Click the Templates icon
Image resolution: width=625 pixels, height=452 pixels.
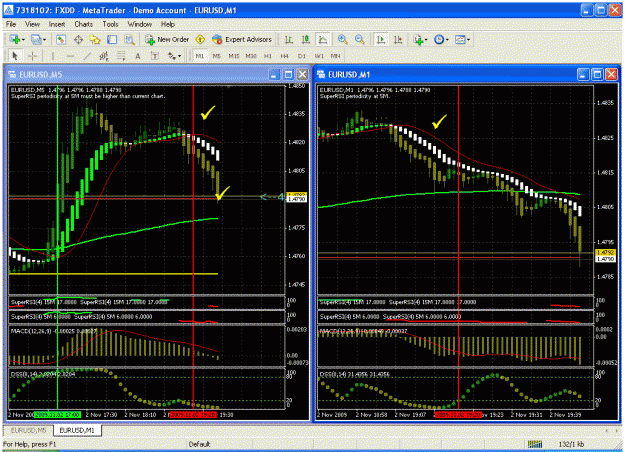coord(460,39)
